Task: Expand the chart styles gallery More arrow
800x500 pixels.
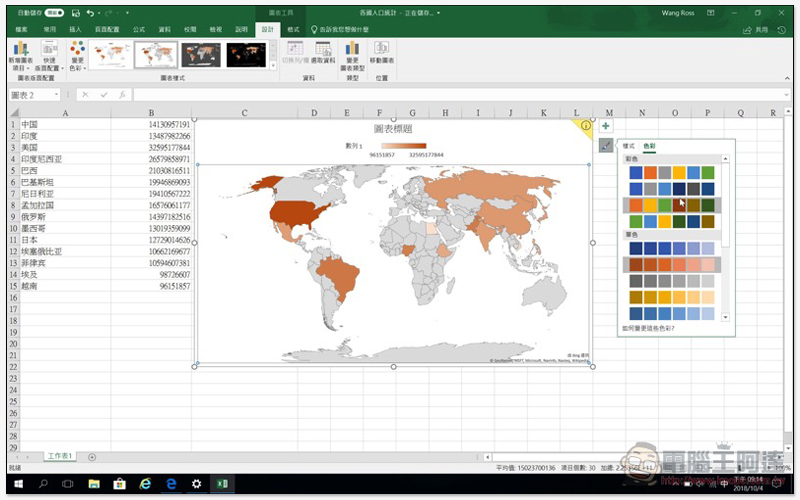Action: [x=273, y=66]
